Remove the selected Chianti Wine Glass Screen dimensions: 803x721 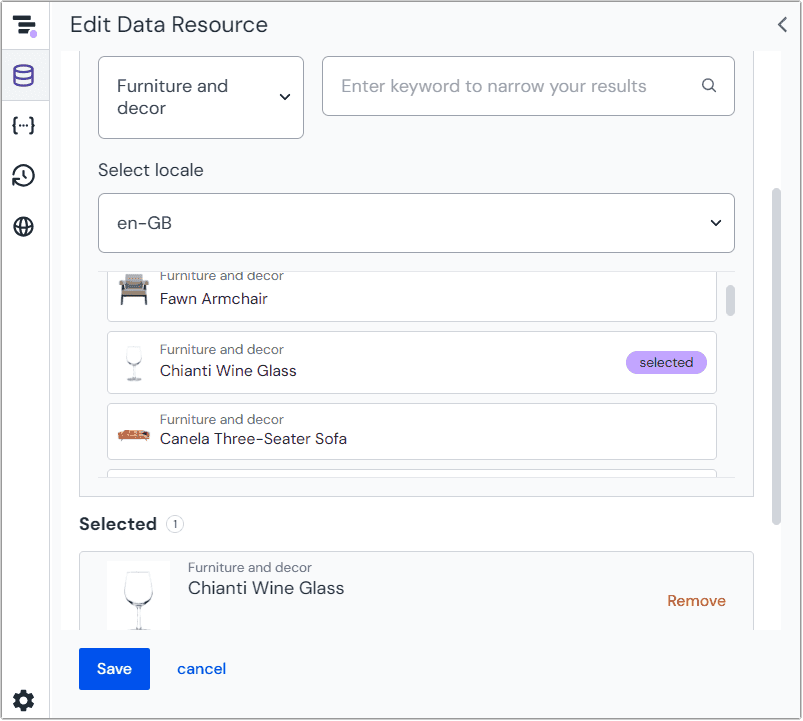pyautogui.click(x=696, y=601)
